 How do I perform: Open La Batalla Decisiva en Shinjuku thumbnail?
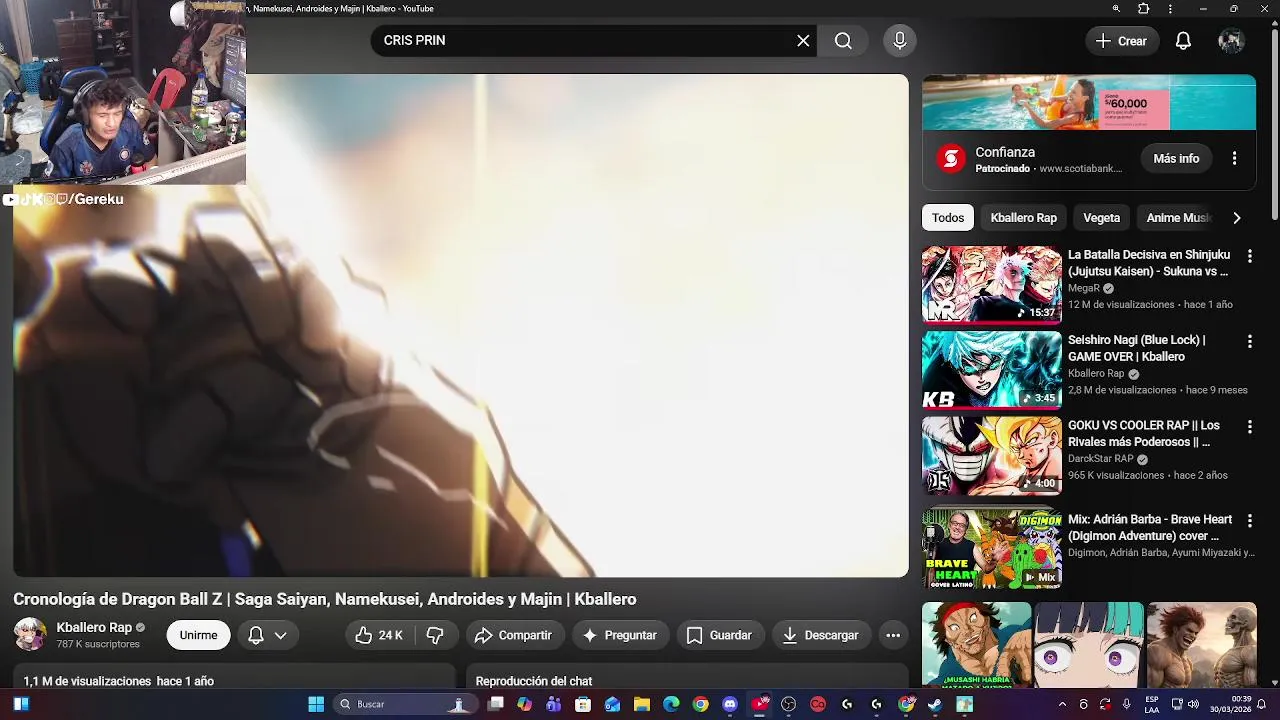(992, 284)
